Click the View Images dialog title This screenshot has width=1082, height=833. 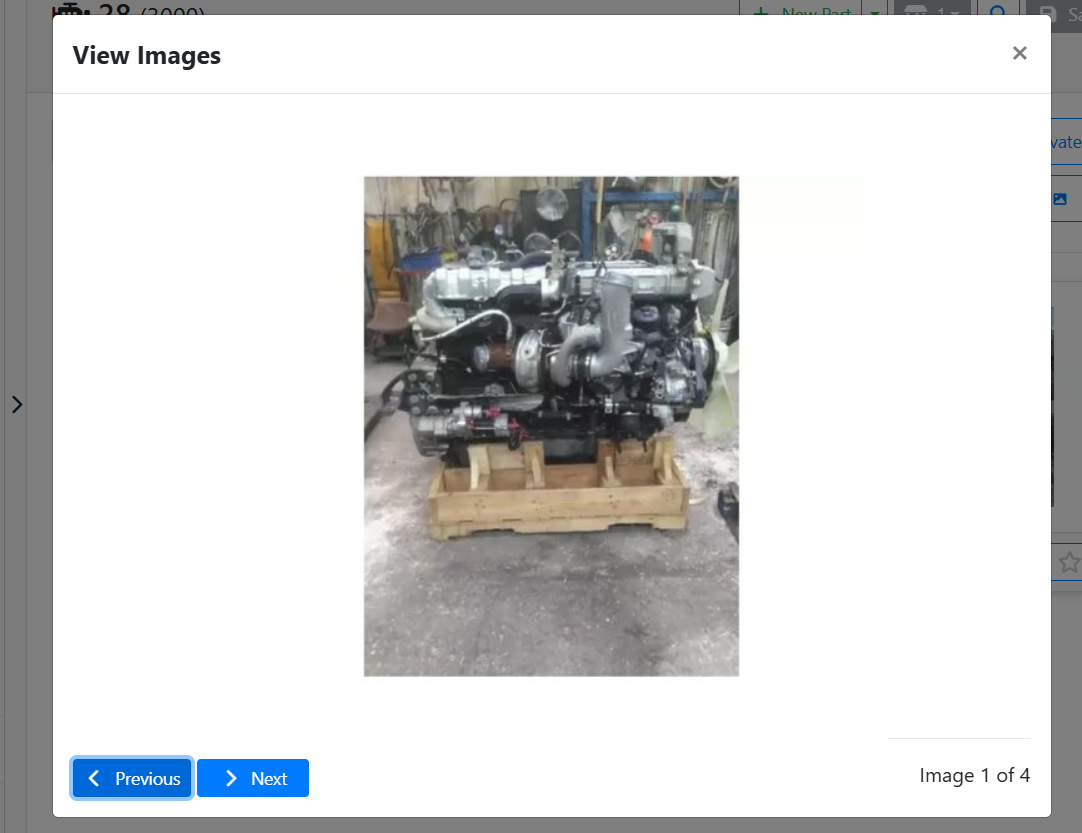tap(146, 55)
